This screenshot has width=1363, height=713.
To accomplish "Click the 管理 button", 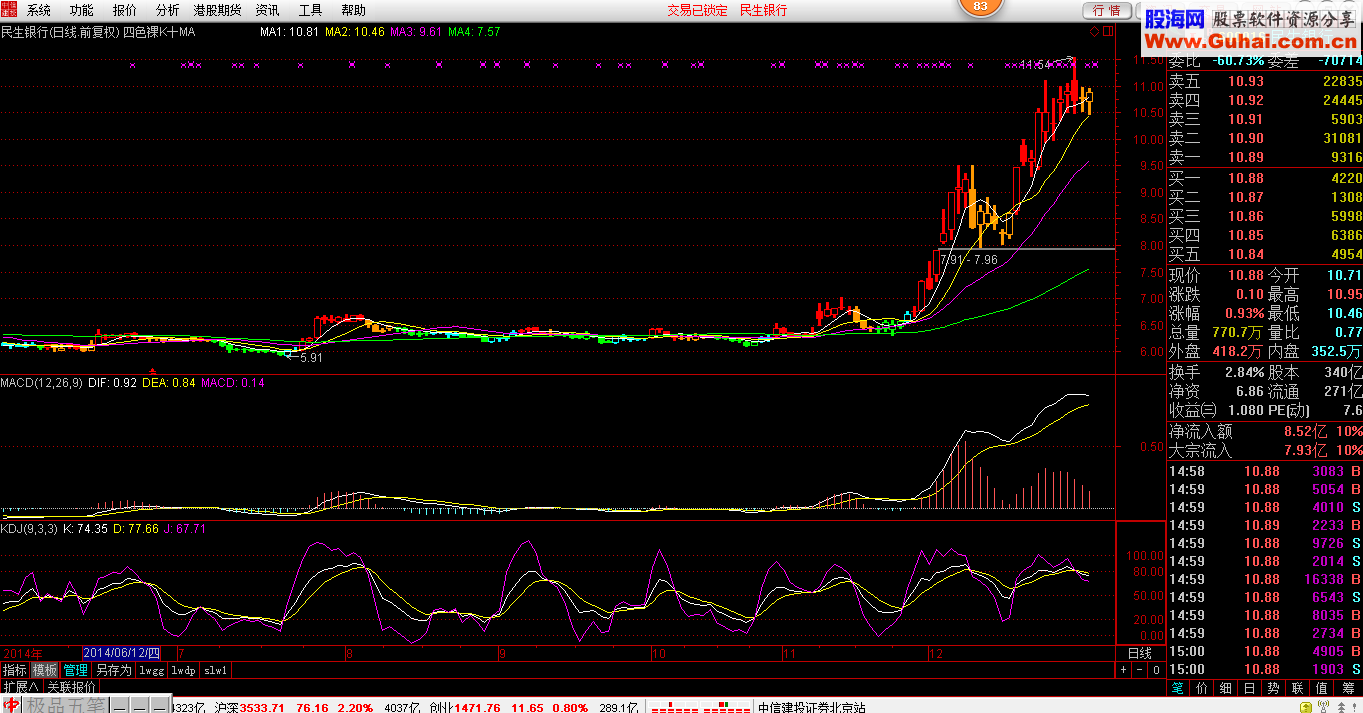I will click(75, 670).
